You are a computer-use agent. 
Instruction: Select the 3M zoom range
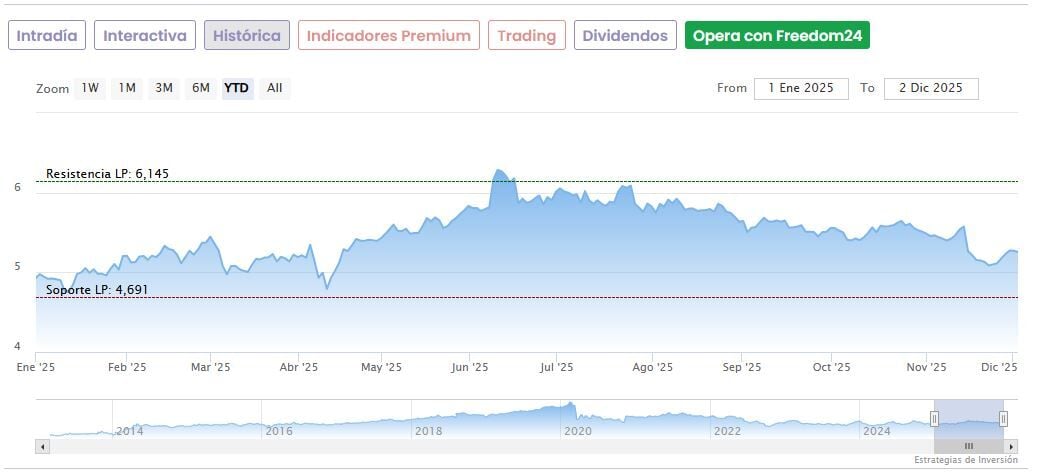(164, 88)
